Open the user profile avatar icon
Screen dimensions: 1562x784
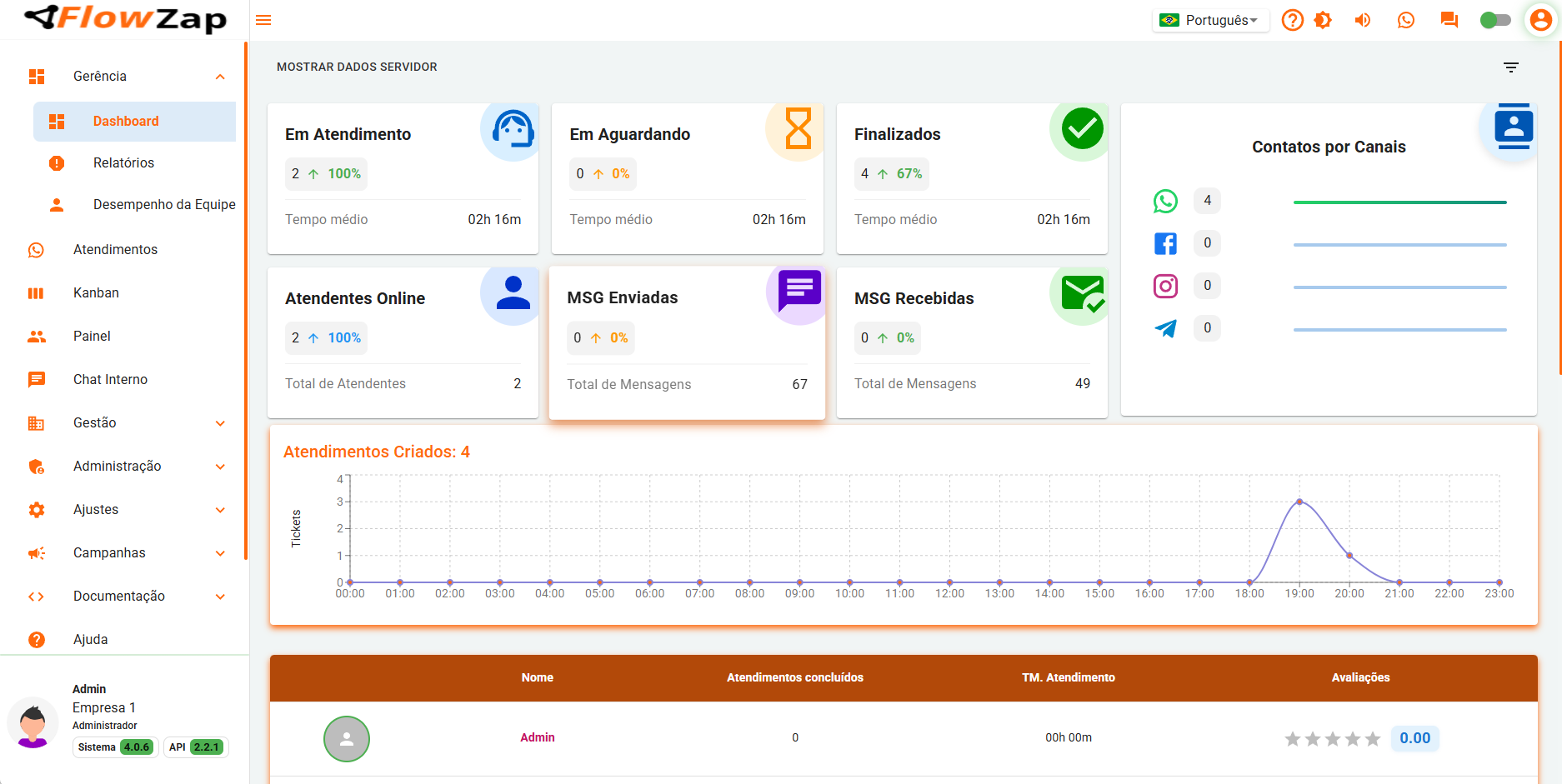tap(1541, 20)
